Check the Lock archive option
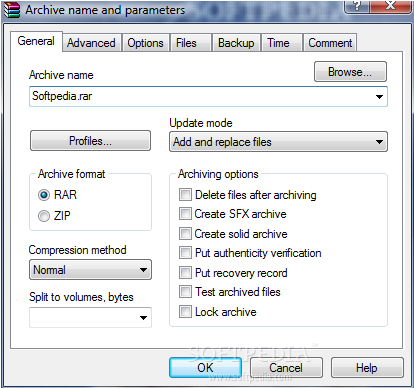The width and height of the screenshot is (414, 388). tap(185, 312)
